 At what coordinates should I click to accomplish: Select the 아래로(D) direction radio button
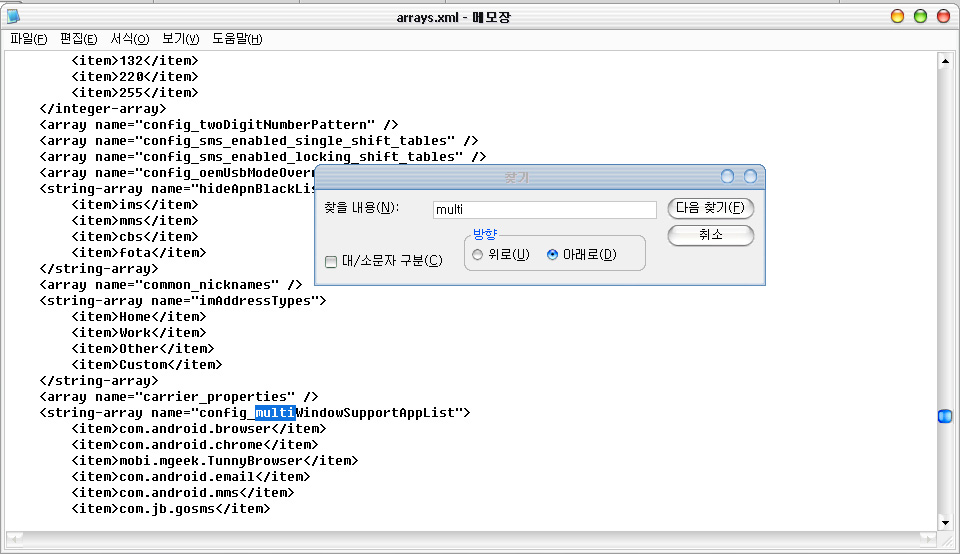552,255
